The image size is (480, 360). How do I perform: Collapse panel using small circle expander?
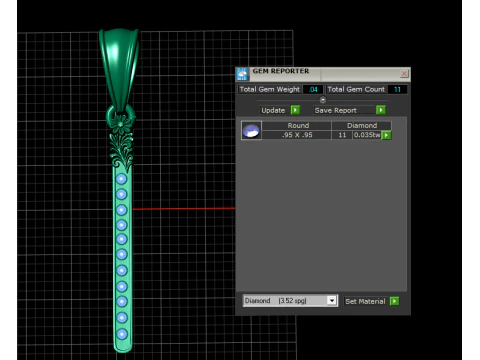point(323,100)
